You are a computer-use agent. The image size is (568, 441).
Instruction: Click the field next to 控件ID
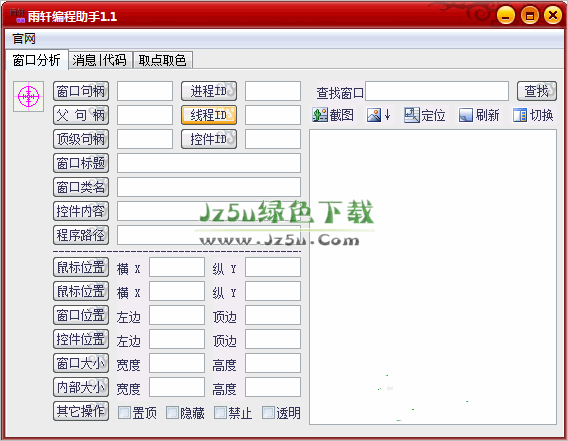(x=273, y=139)
